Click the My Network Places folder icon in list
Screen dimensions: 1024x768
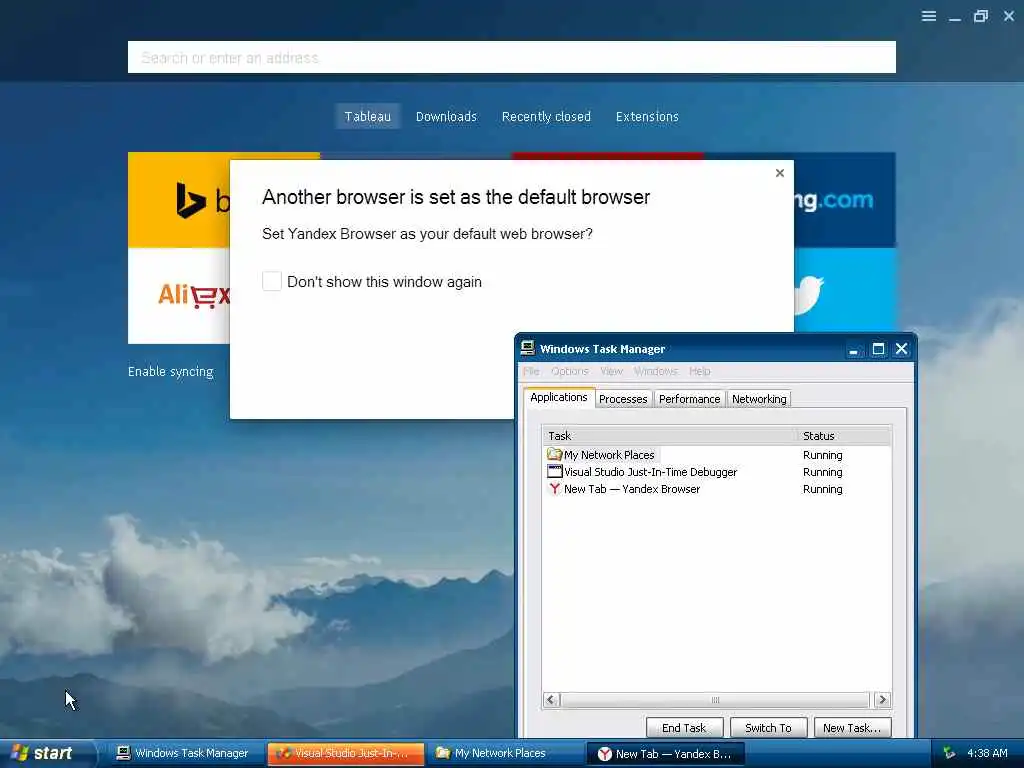tap(554, 454)
